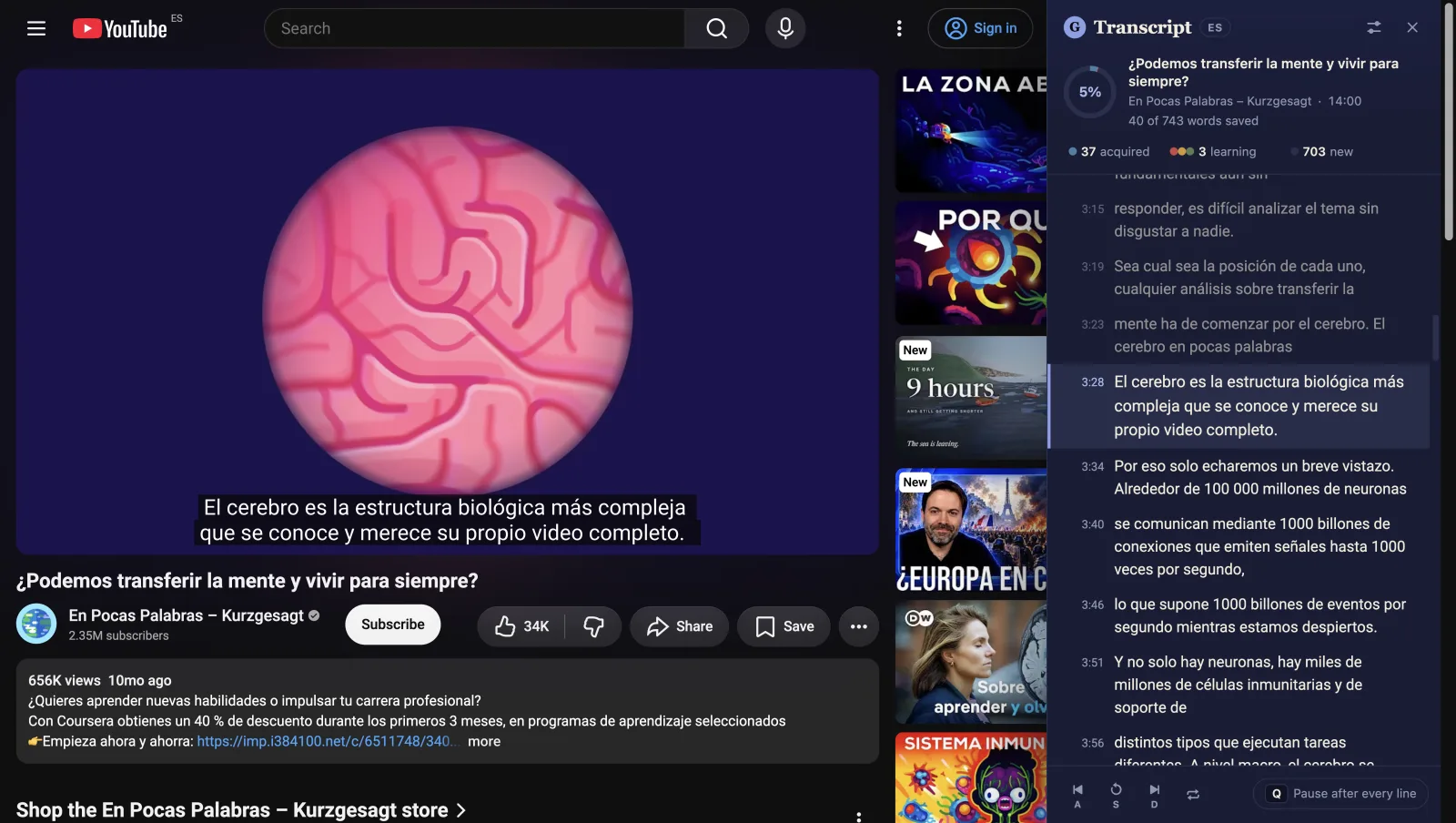This screenshot has width=1456, height=823.
Task: Filter by 37 acquired words
Action: (1109, 152)
